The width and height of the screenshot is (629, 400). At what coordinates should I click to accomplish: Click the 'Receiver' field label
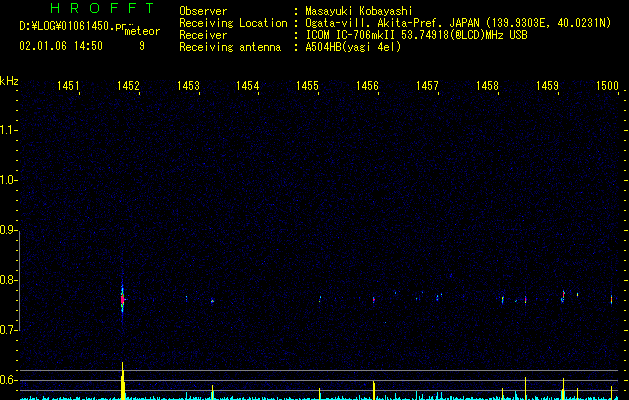203,35
